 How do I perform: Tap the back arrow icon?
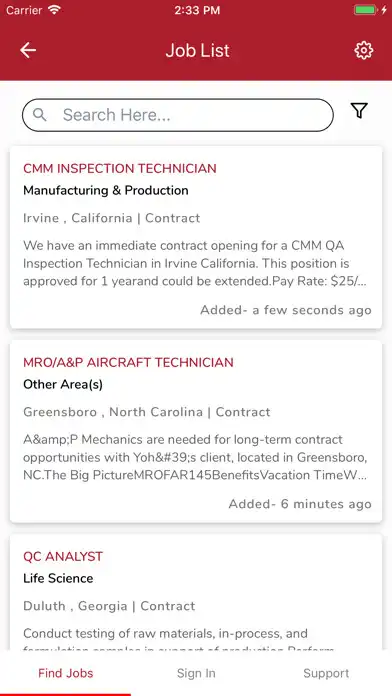(x=28, y=50)
